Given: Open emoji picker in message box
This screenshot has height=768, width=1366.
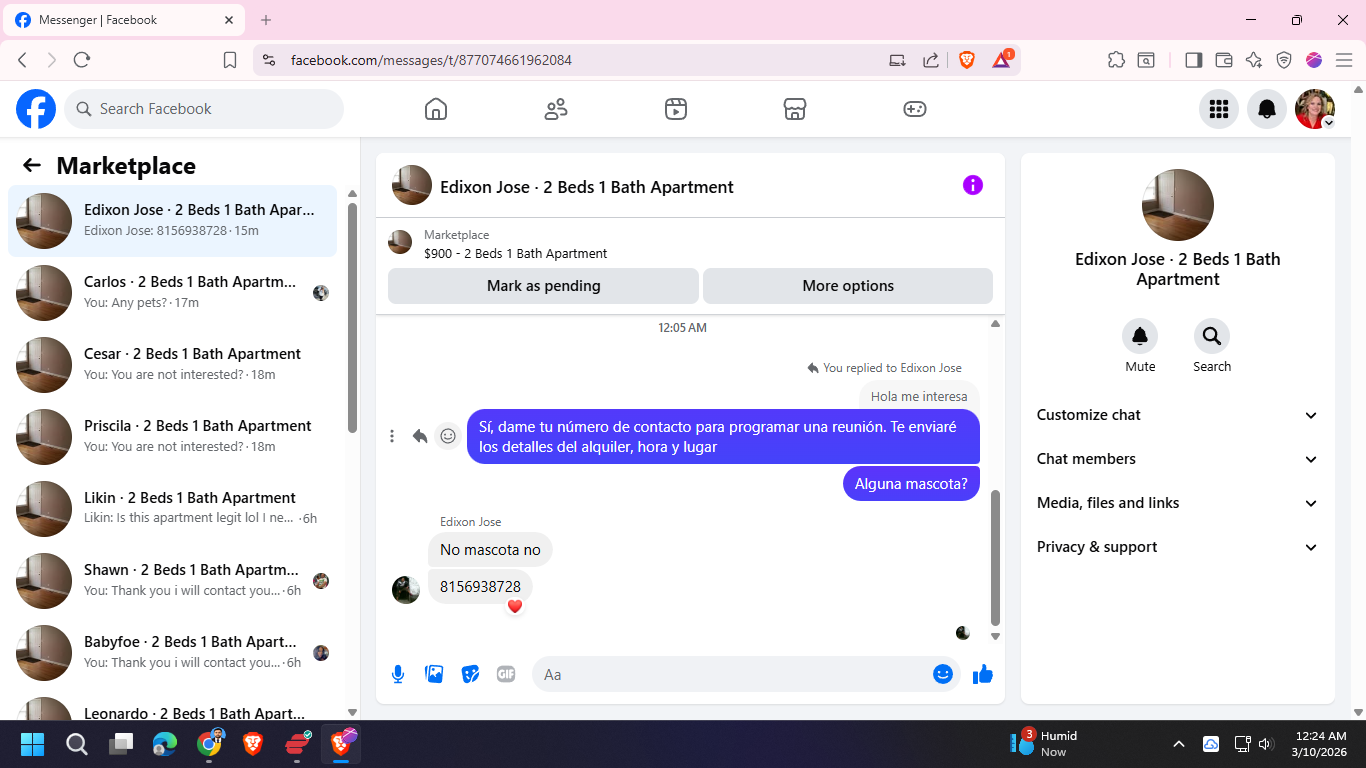Looking at the screenshot, I should tap(943, 674).
